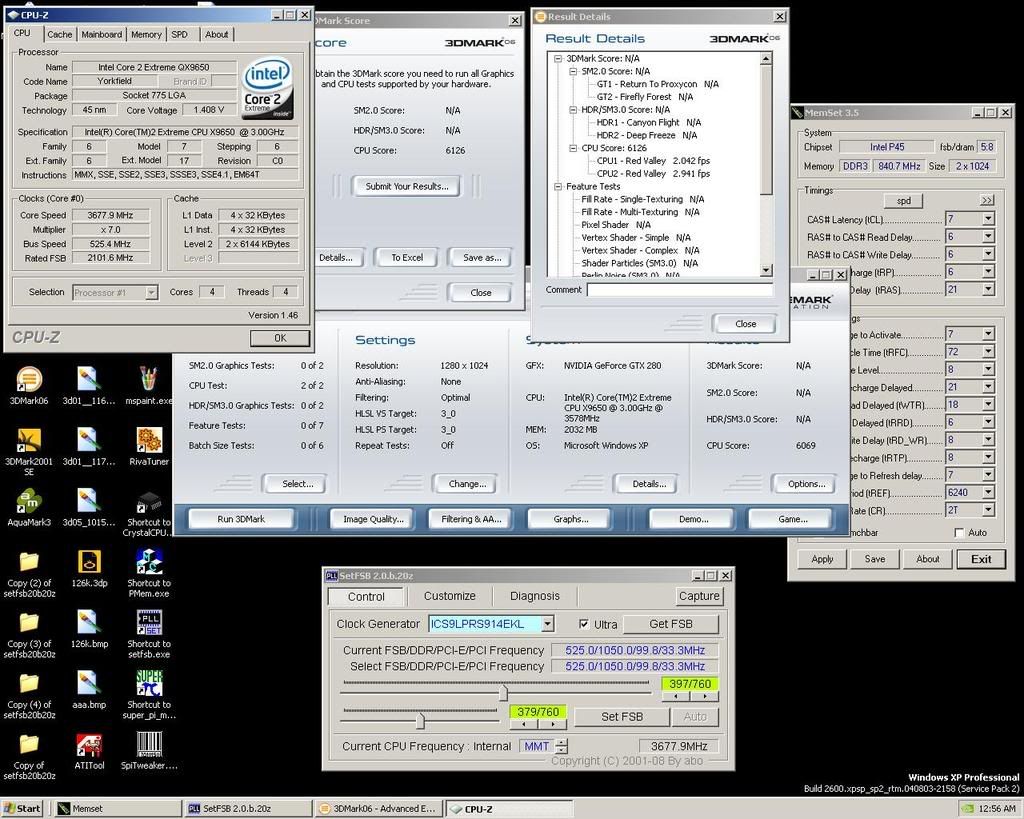Toggle the Ultra checkbox in SetFSB
1024x819 pixels.
[584, 624]
